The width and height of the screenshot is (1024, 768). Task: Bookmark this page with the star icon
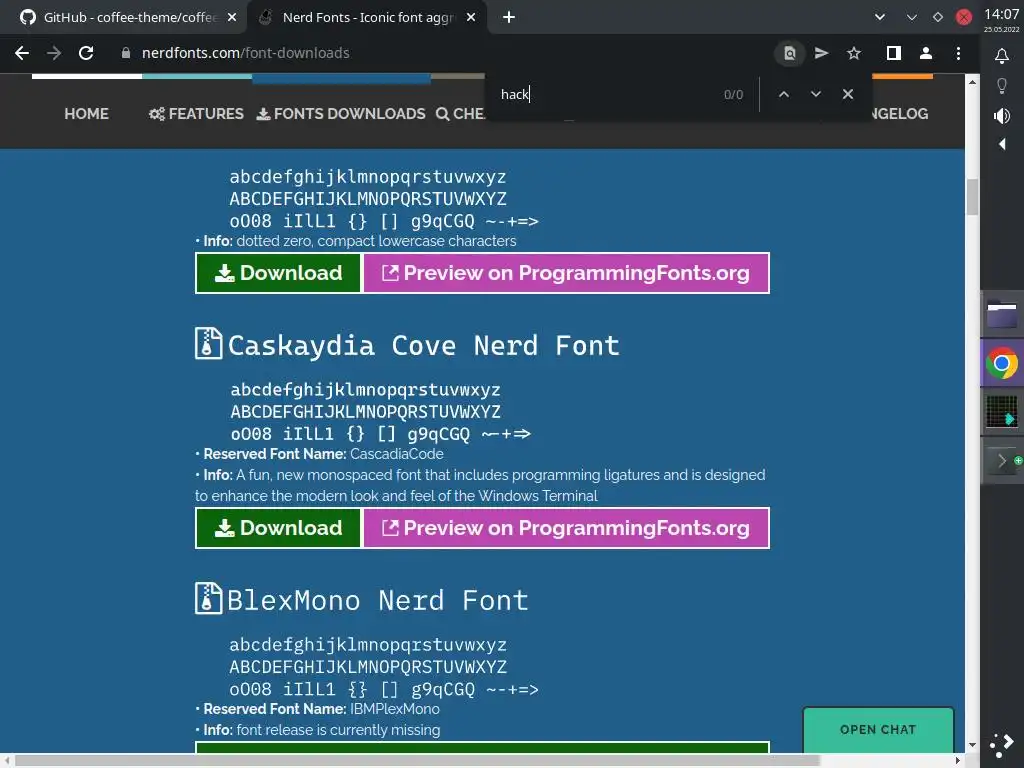[854, 54]
